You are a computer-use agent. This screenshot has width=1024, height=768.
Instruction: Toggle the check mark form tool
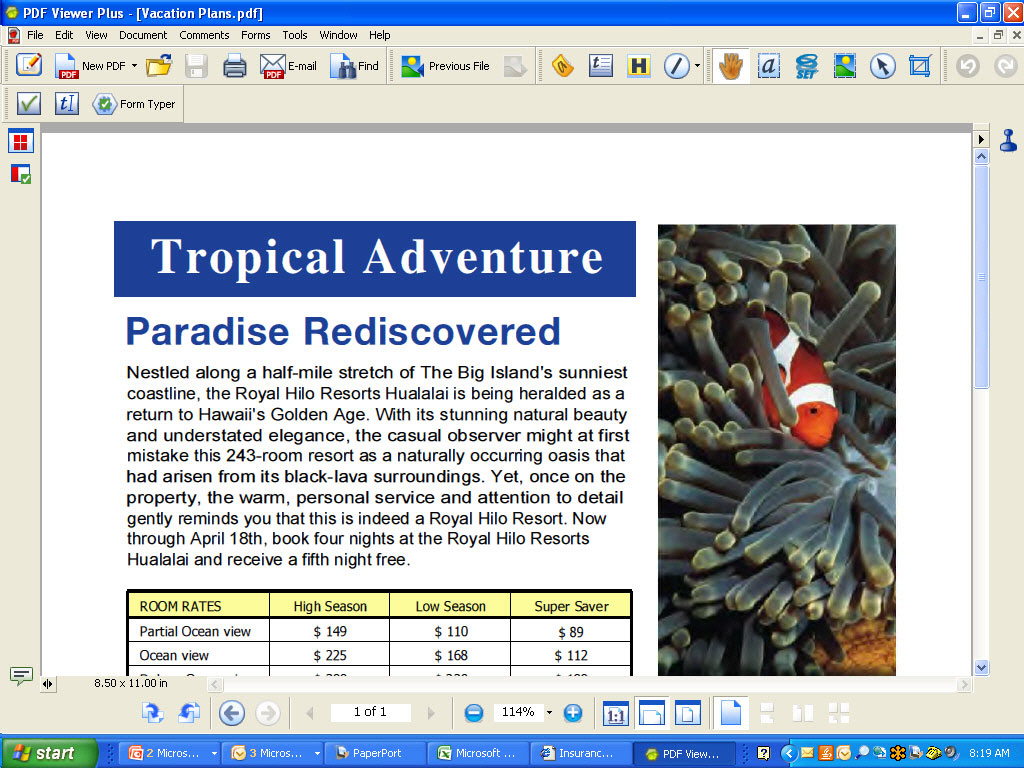pos(28,103)
